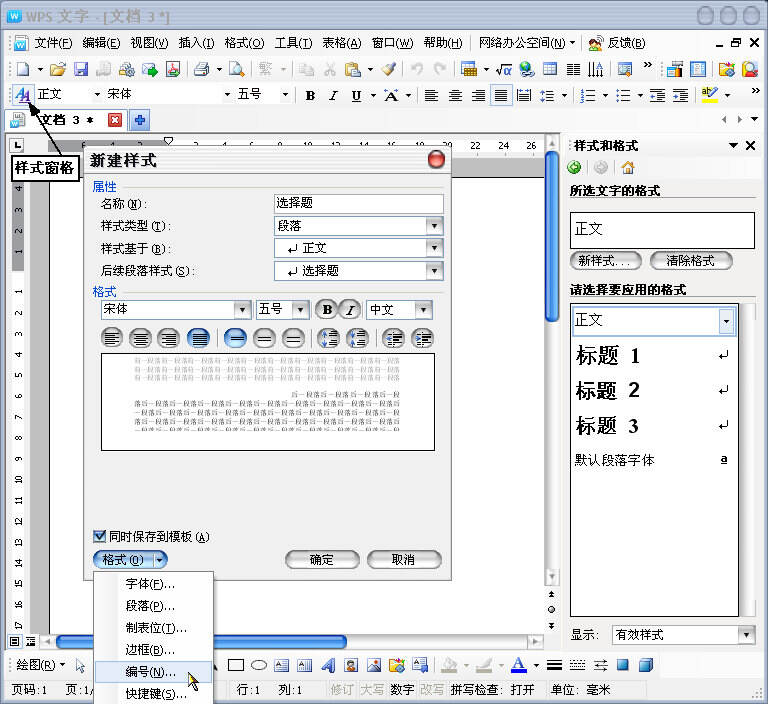Click the font color A icon in drawing bar
This screenshot has width=768, height=704.
(519, 665)
